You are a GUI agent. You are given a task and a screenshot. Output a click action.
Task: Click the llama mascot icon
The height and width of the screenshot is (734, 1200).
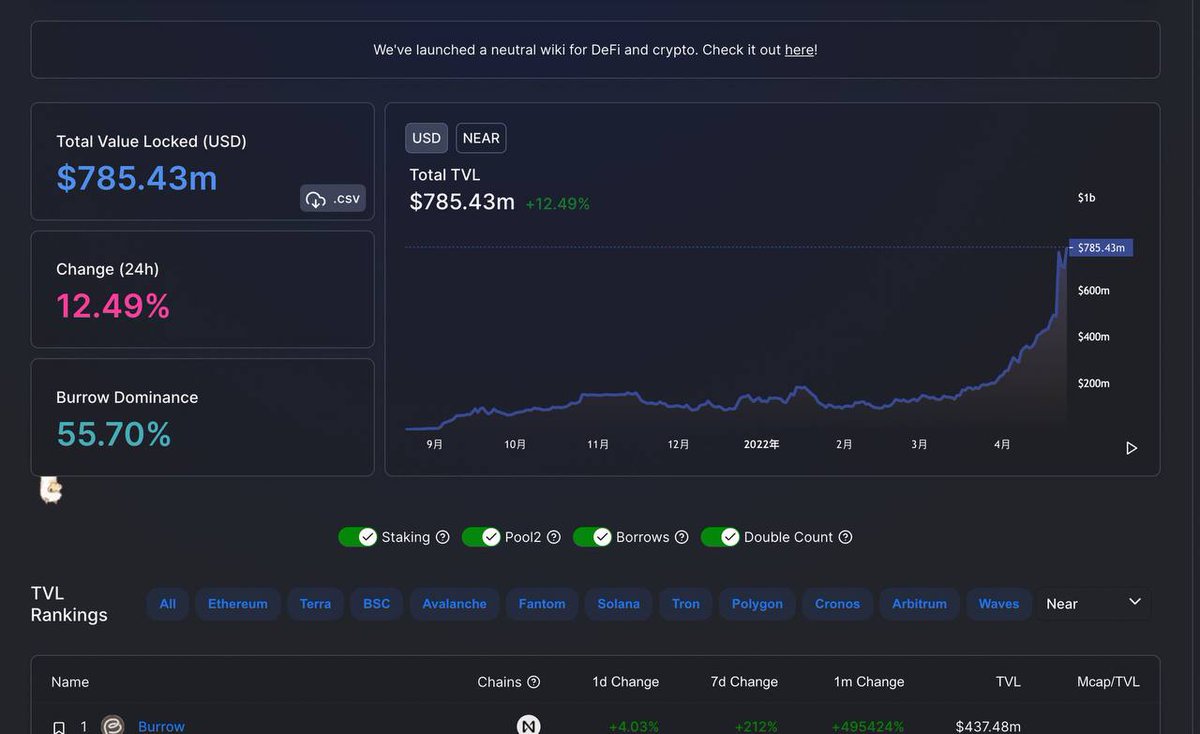50,489
